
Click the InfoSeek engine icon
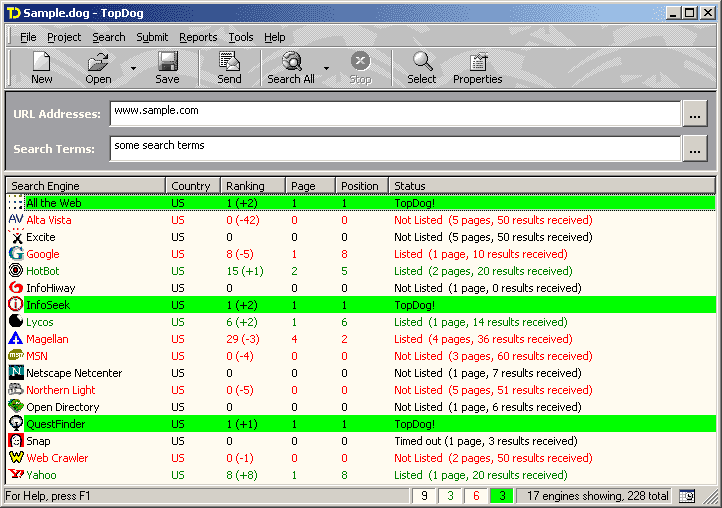tap(16, 304)
